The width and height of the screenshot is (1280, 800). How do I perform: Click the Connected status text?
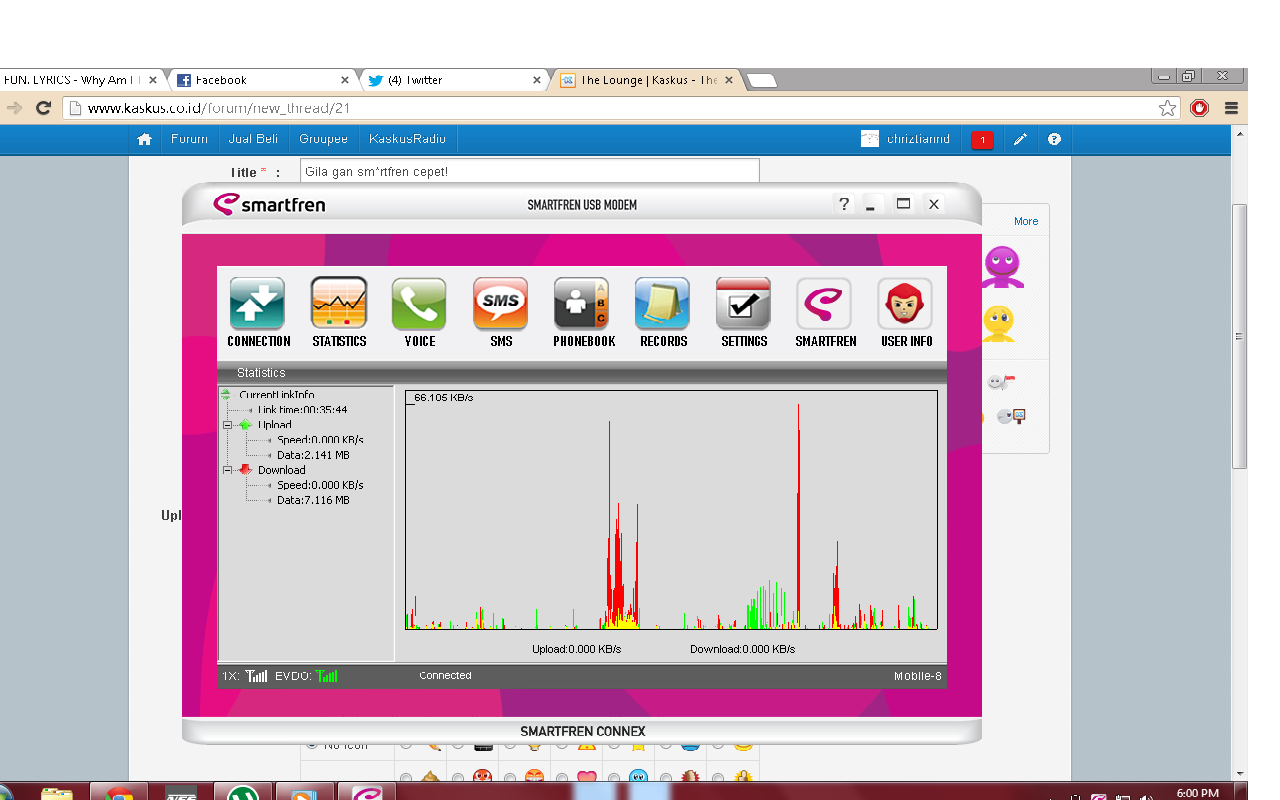445,676
